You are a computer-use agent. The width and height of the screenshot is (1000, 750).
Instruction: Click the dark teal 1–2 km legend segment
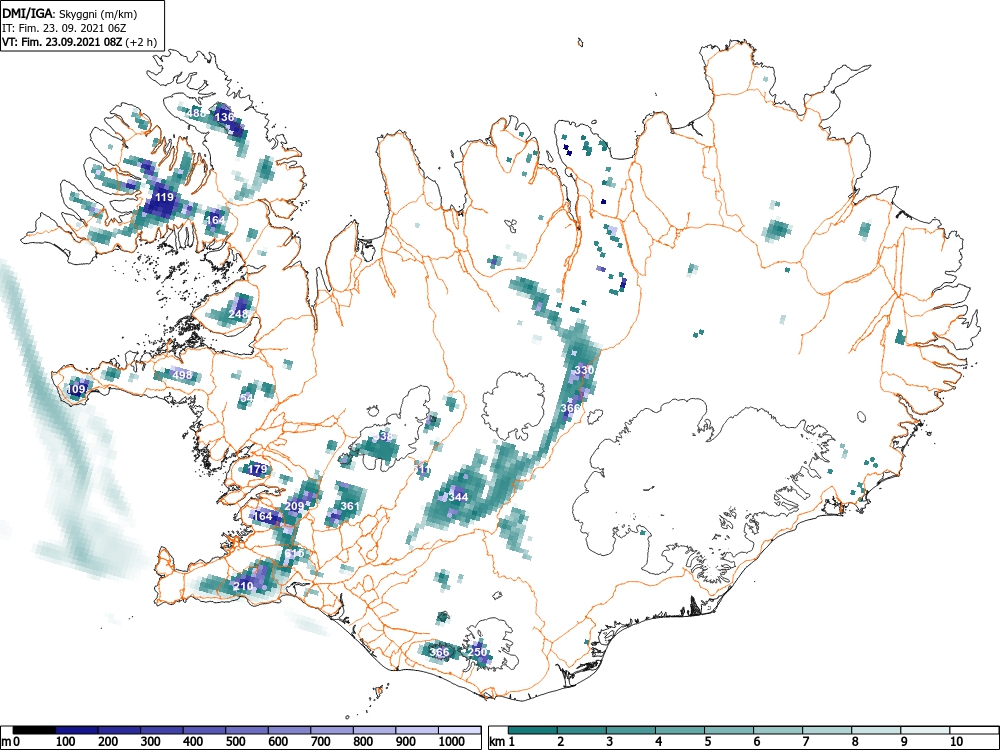533,730
